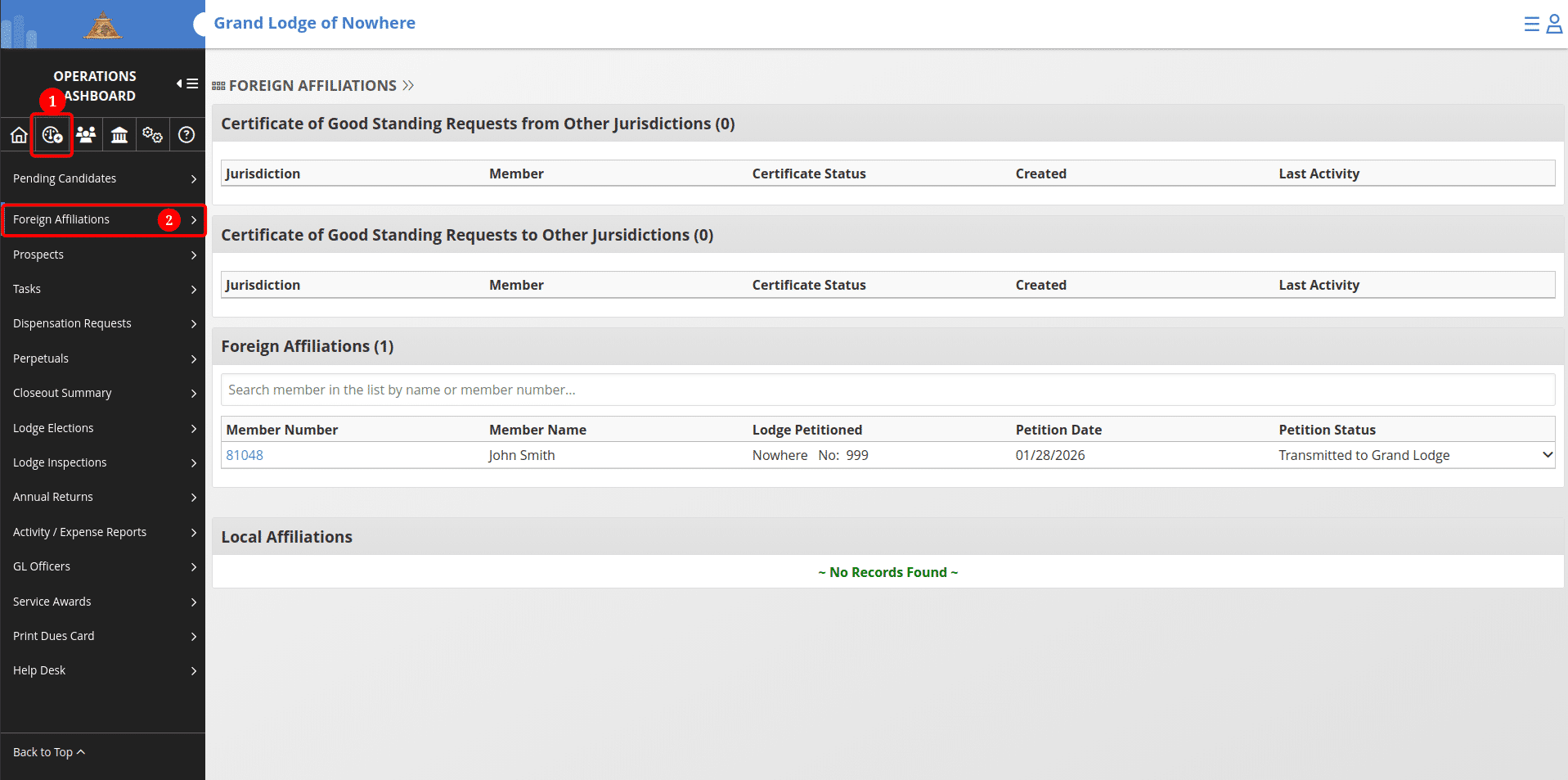Expand the Closeout Summary chevron
Viewport: 1568px width, 780px height.
194,394
